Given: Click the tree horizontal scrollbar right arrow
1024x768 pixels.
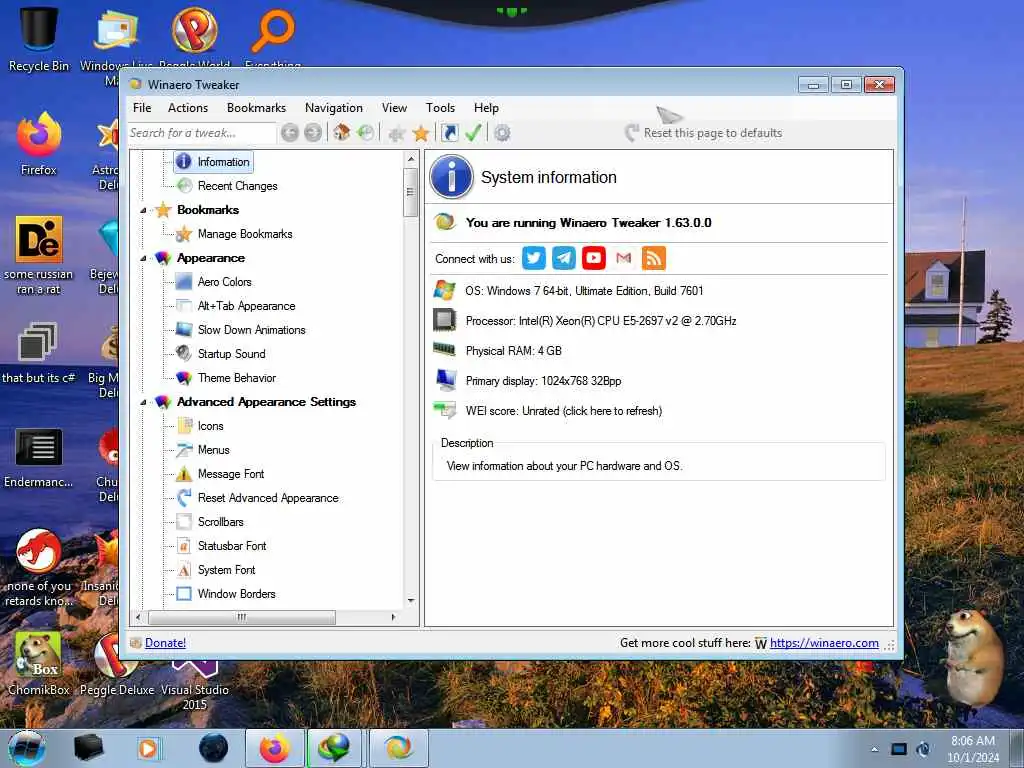Looking at the screenshot, I should 393,617.
